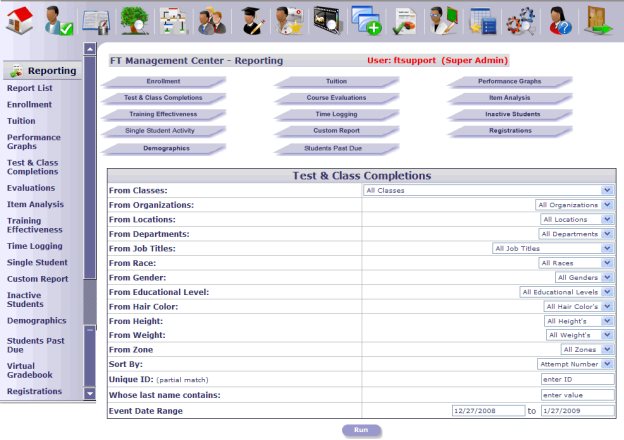This screenshot has height=440, width=624.
Task: Open the Students Past Due tab button
Action: click(x=337, y=148)
